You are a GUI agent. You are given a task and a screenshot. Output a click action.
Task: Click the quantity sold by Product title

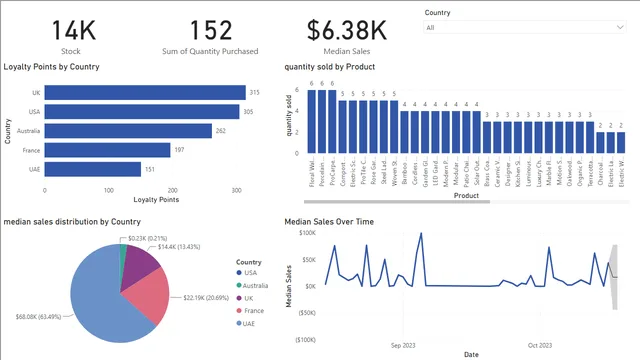tap(329, 67)
